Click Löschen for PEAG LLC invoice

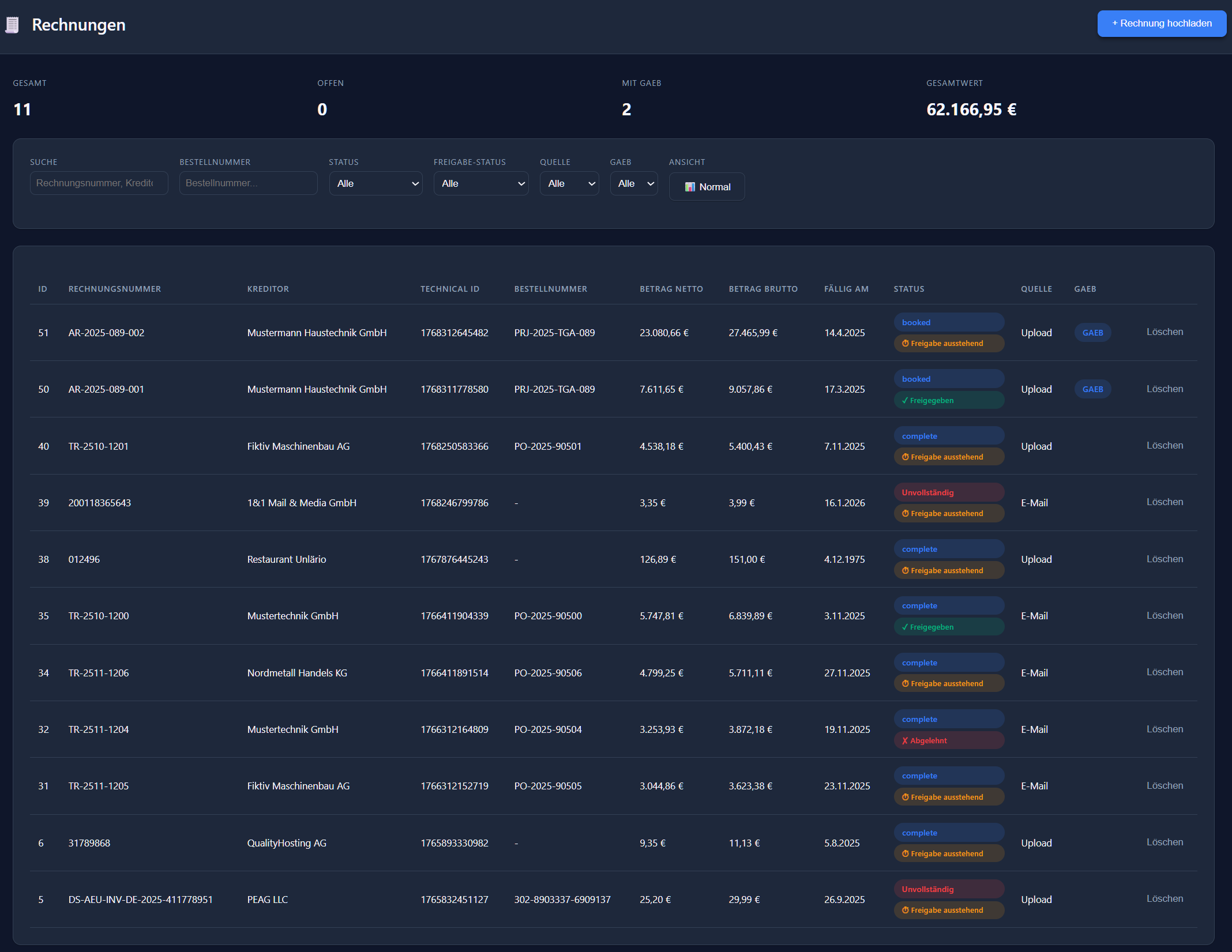(1164, 899)
